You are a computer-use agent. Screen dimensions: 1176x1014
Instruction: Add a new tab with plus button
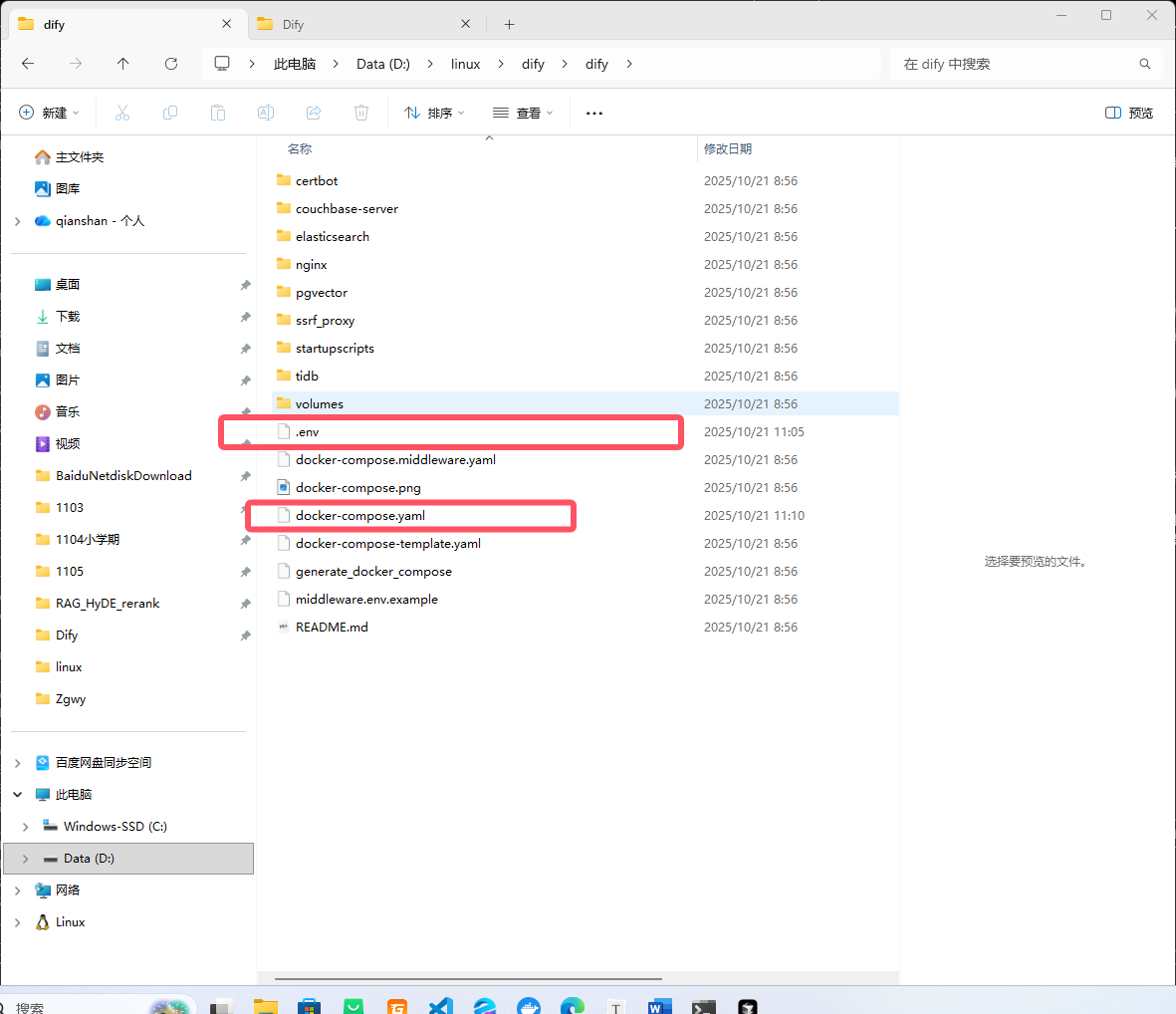[509, 24]
